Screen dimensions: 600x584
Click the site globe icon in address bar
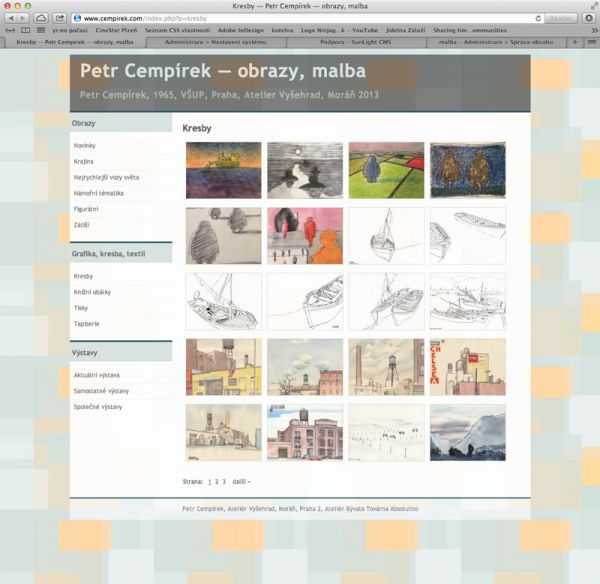pyautogui.click(x=77, y=18)
